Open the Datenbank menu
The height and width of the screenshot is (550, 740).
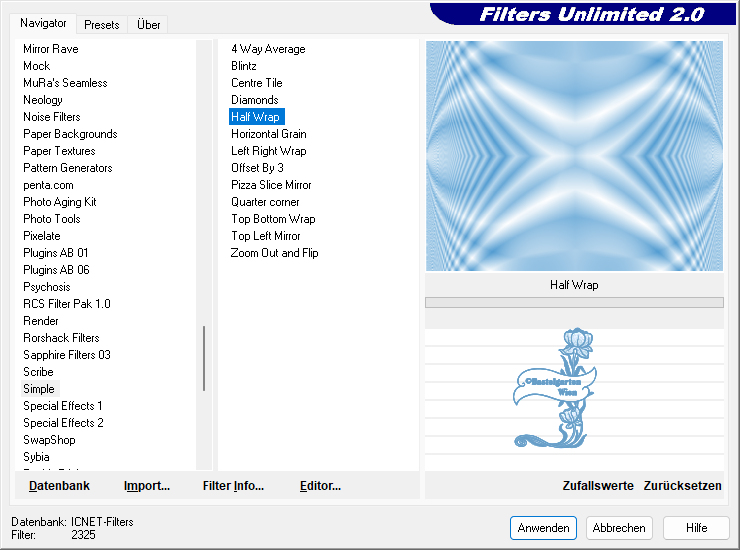tap(59, 486)
